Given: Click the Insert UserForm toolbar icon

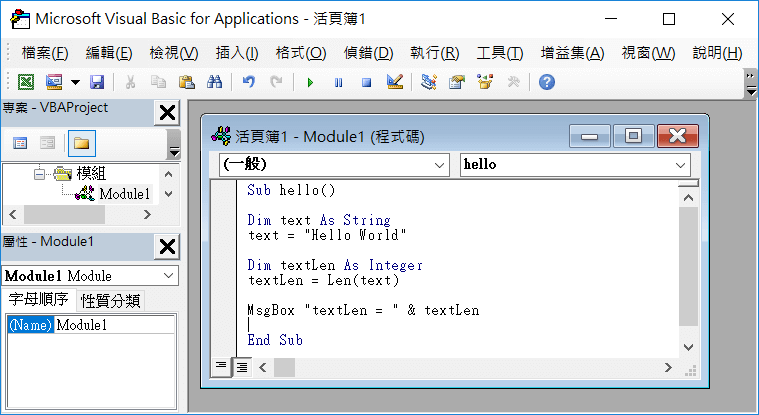Looking at the screenshot, I should (54, 82).
